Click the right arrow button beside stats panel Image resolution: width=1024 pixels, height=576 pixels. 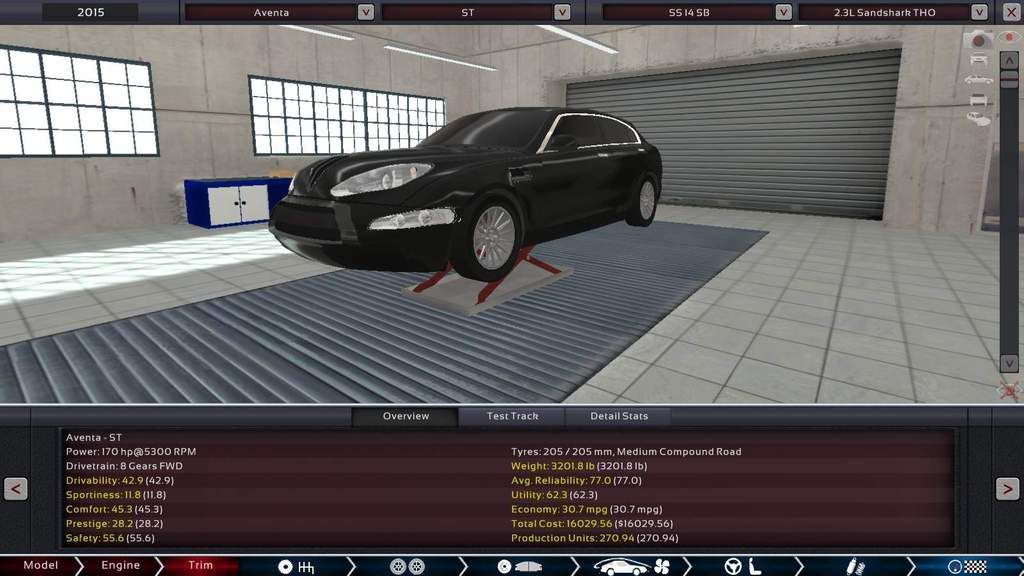(1007, 488)
